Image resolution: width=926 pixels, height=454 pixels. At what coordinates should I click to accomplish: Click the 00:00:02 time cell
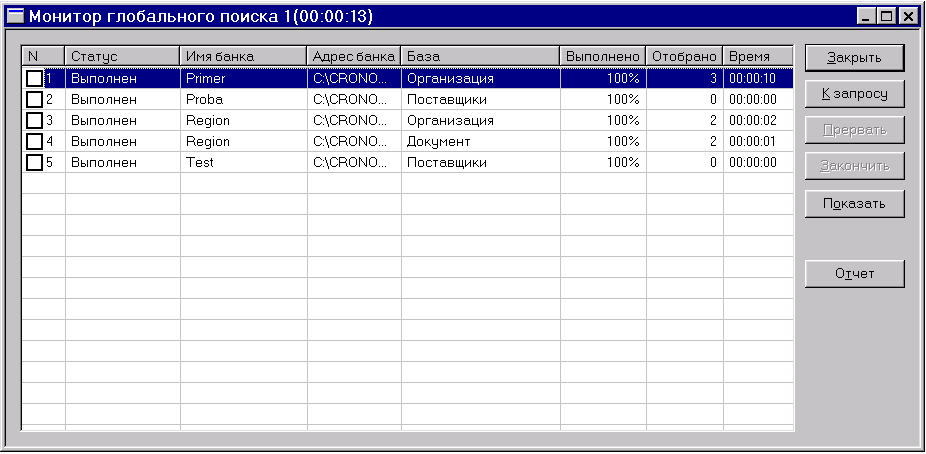[758, 120]
